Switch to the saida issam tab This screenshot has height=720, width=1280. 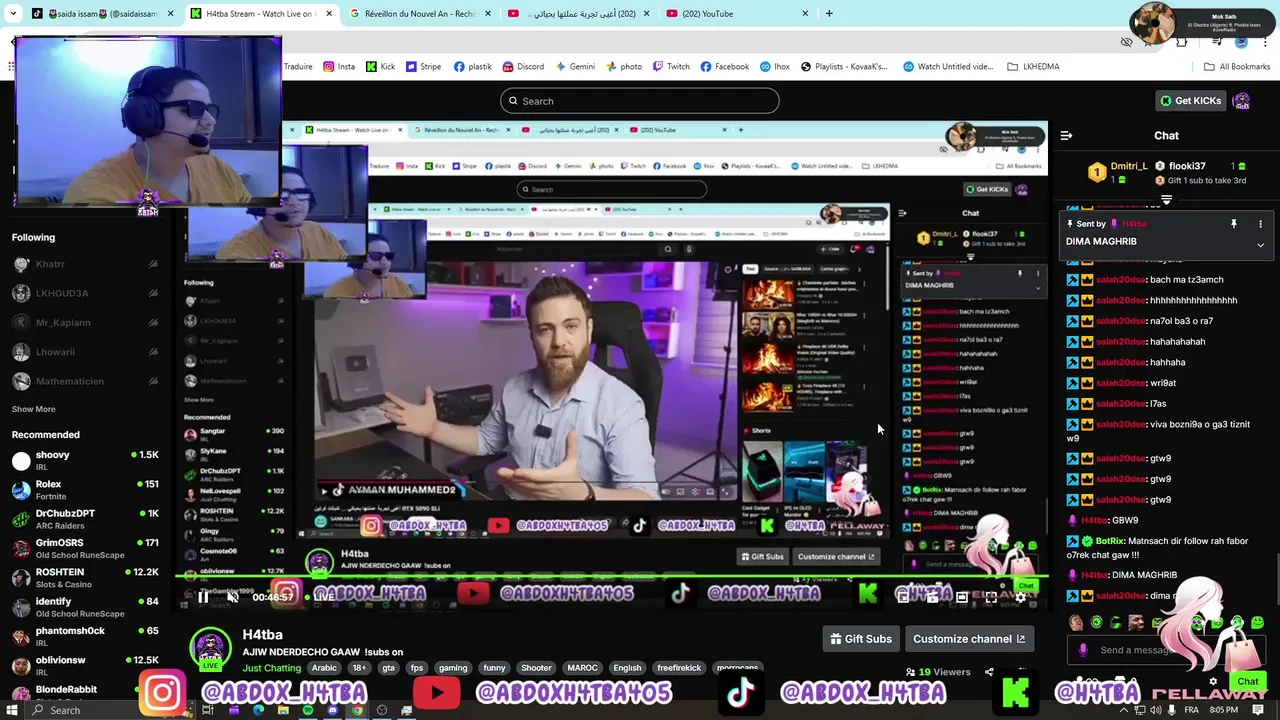(101, 14)
